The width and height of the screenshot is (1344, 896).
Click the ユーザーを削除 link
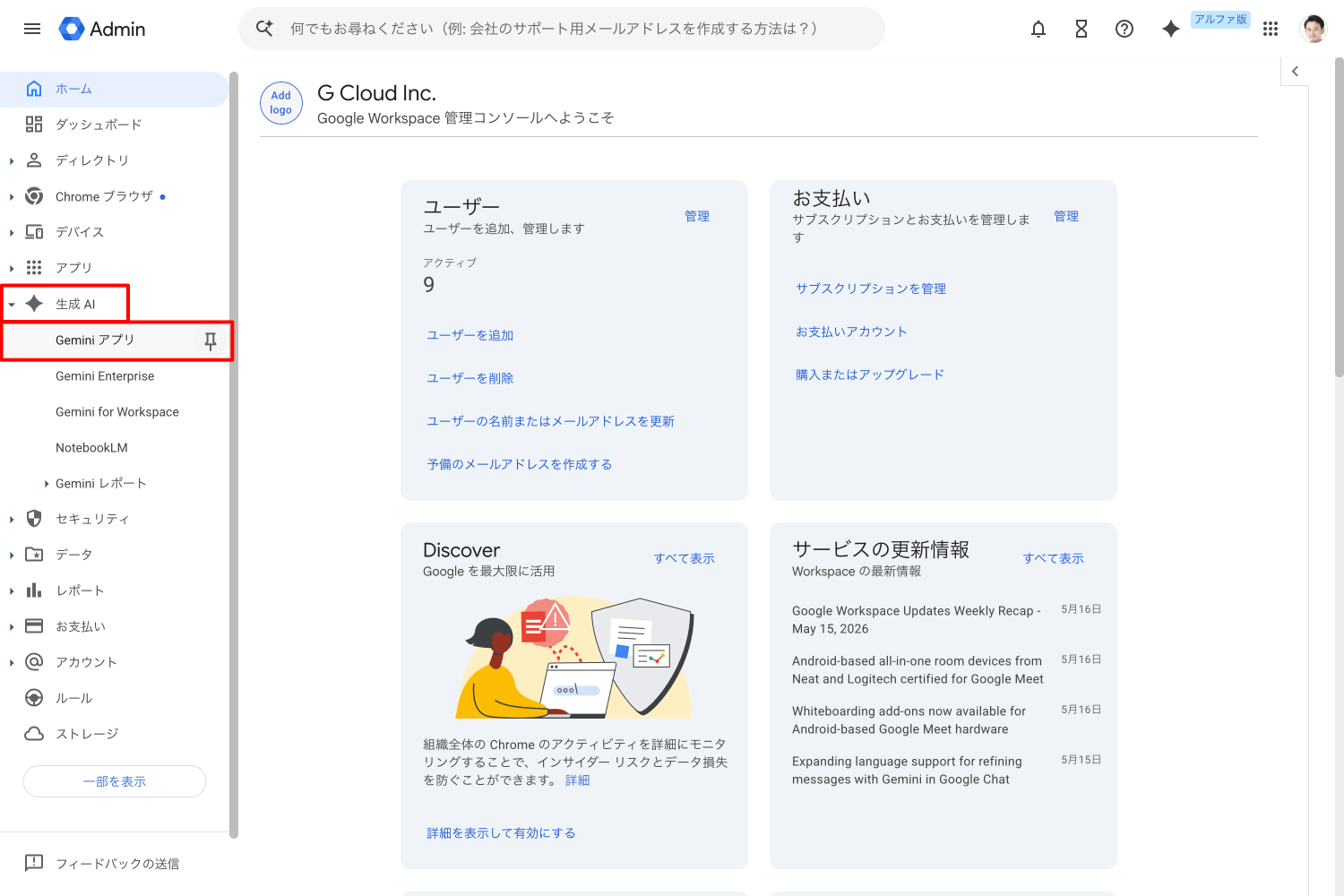tap(470, 378)
